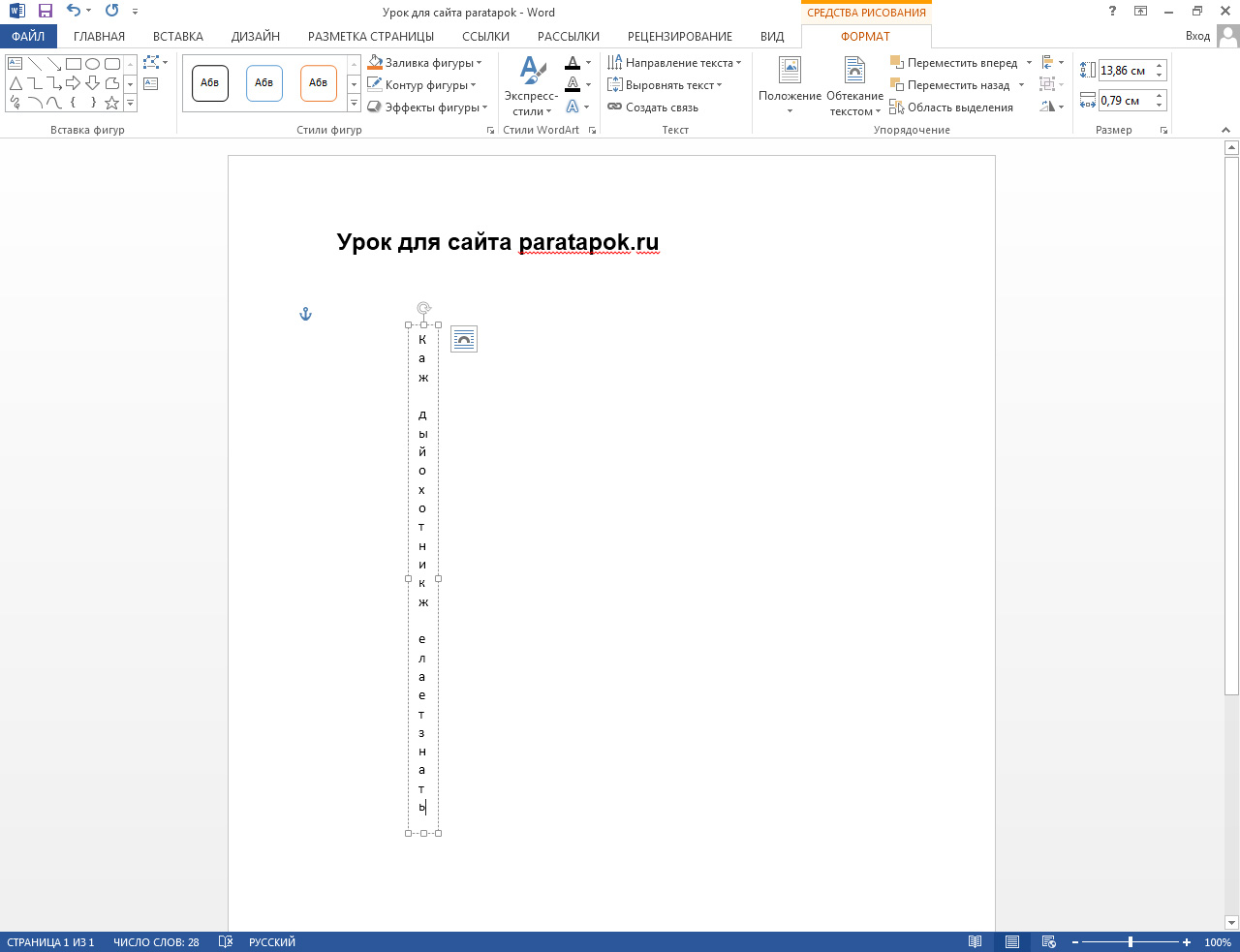1240x952 pixels.
Task: Select the five-point star shape
Action: (x=111, y=103)
